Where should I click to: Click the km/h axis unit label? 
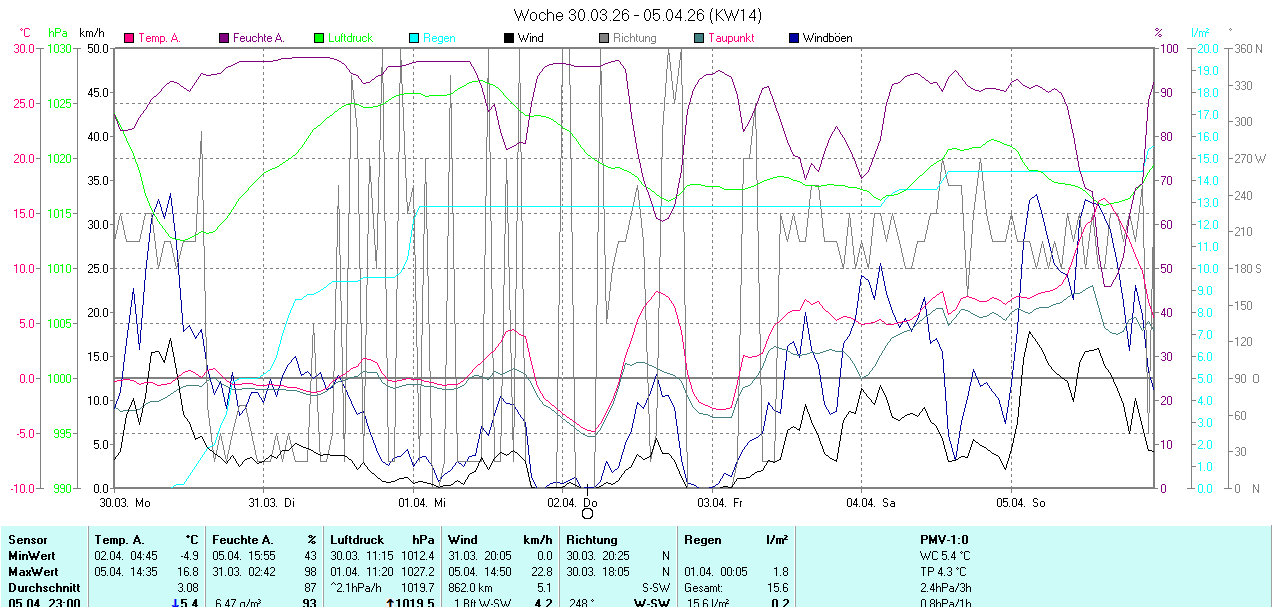click(x=91, y=33)
